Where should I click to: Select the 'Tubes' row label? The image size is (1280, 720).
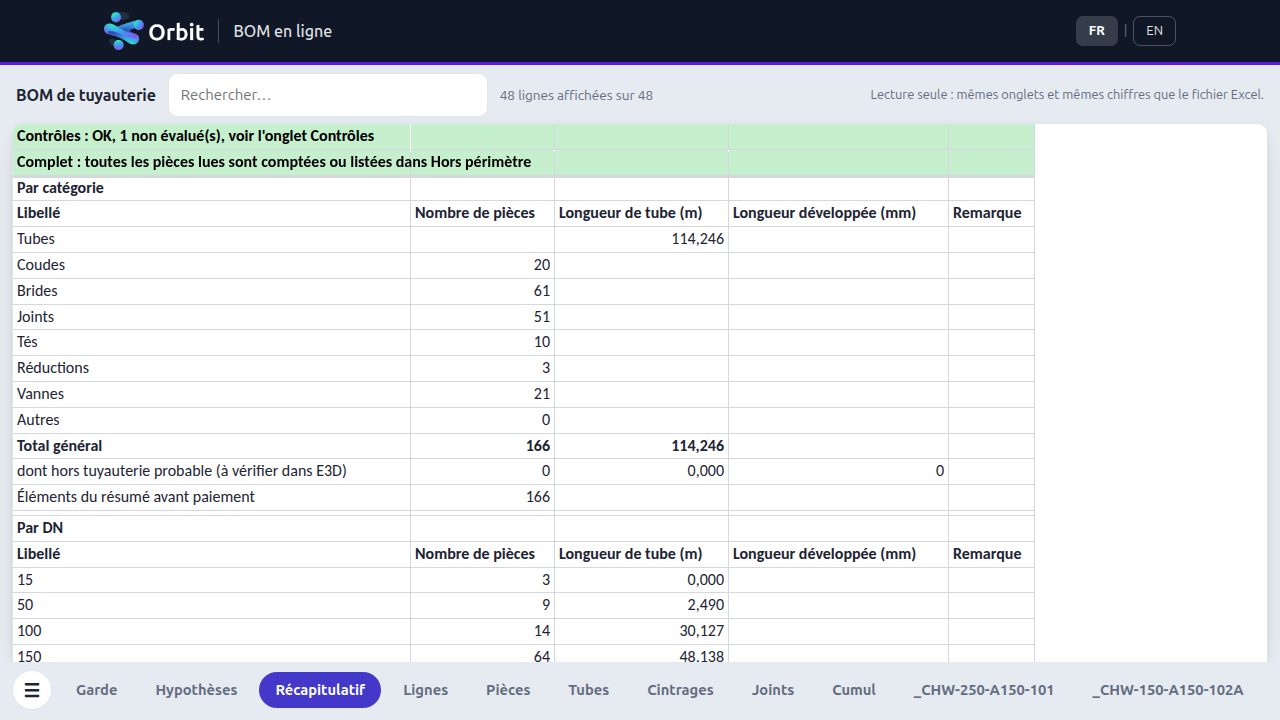point(36,239)
